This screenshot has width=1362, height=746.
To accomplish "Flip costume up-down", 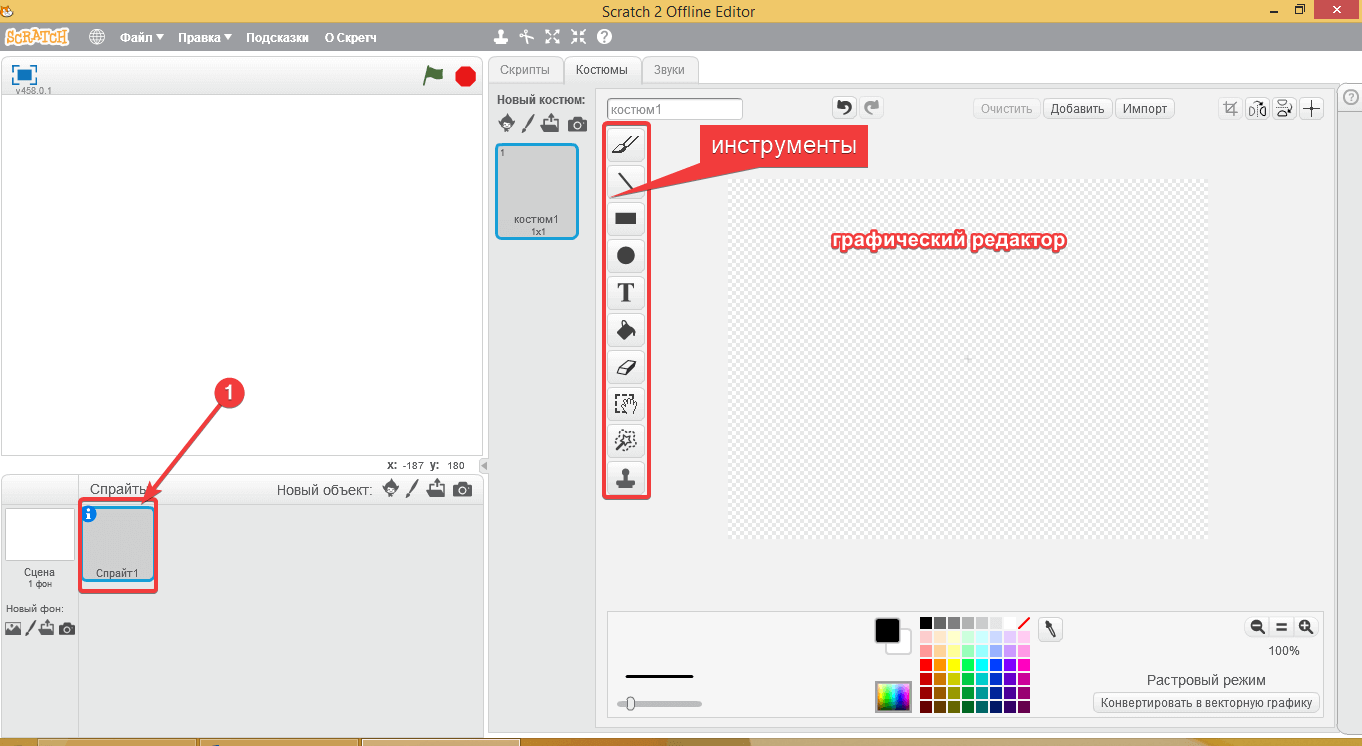I will click(x=1284, y=108).
